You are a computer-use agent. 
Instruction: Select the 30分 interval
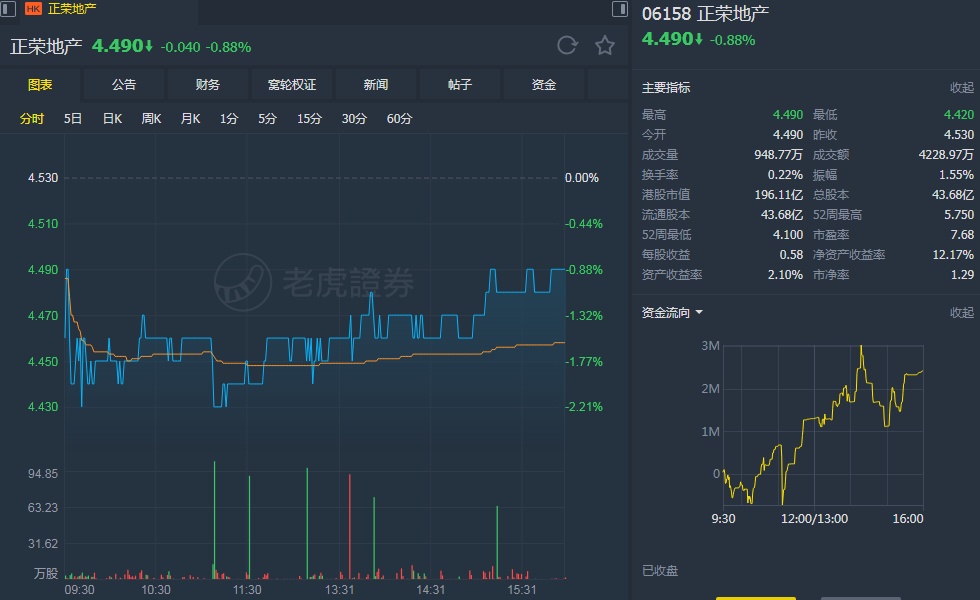[354, 118]
